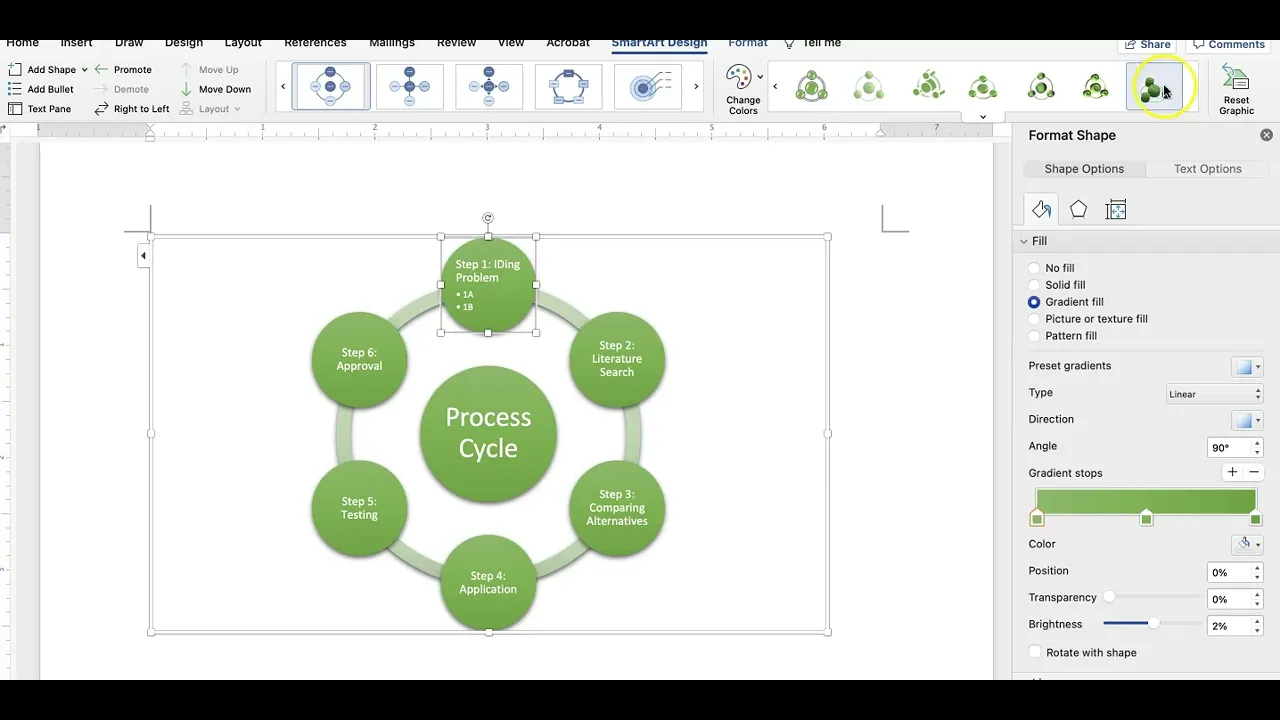
Task: Select fourth SmartArt layout thumbnail
Action: 568,87
